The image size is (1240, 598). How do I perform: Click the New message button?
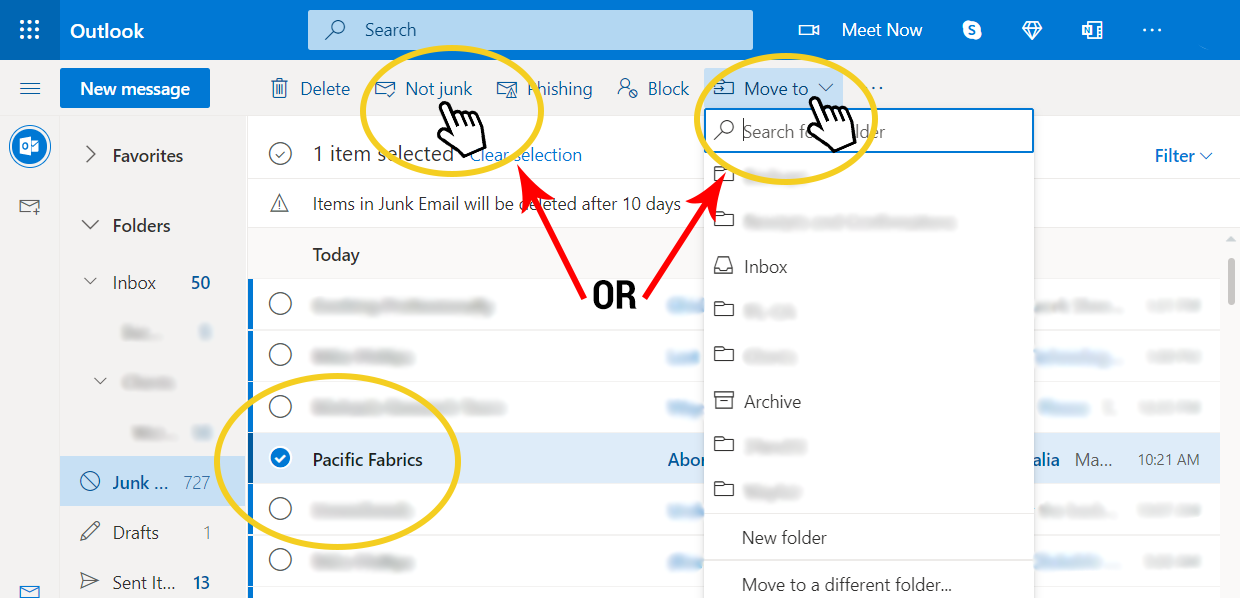134,88
